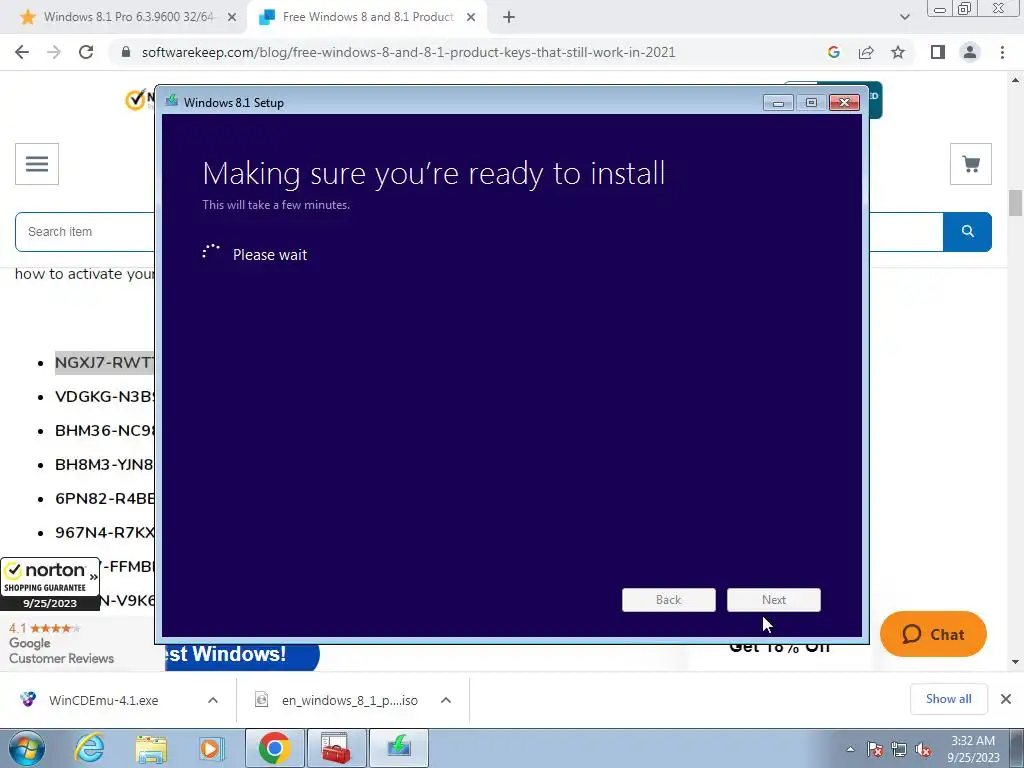This screenshot has width=1024, height=768.
Task: Launch Internet Explorer from taskbar
Action: [89, 748]
